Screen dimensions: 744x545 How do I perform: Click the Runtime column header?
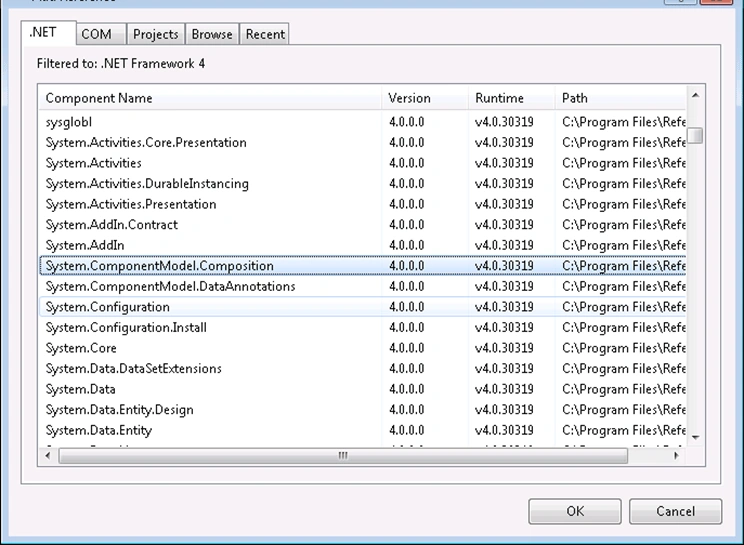pyautogui.click(x=512, y=98)
